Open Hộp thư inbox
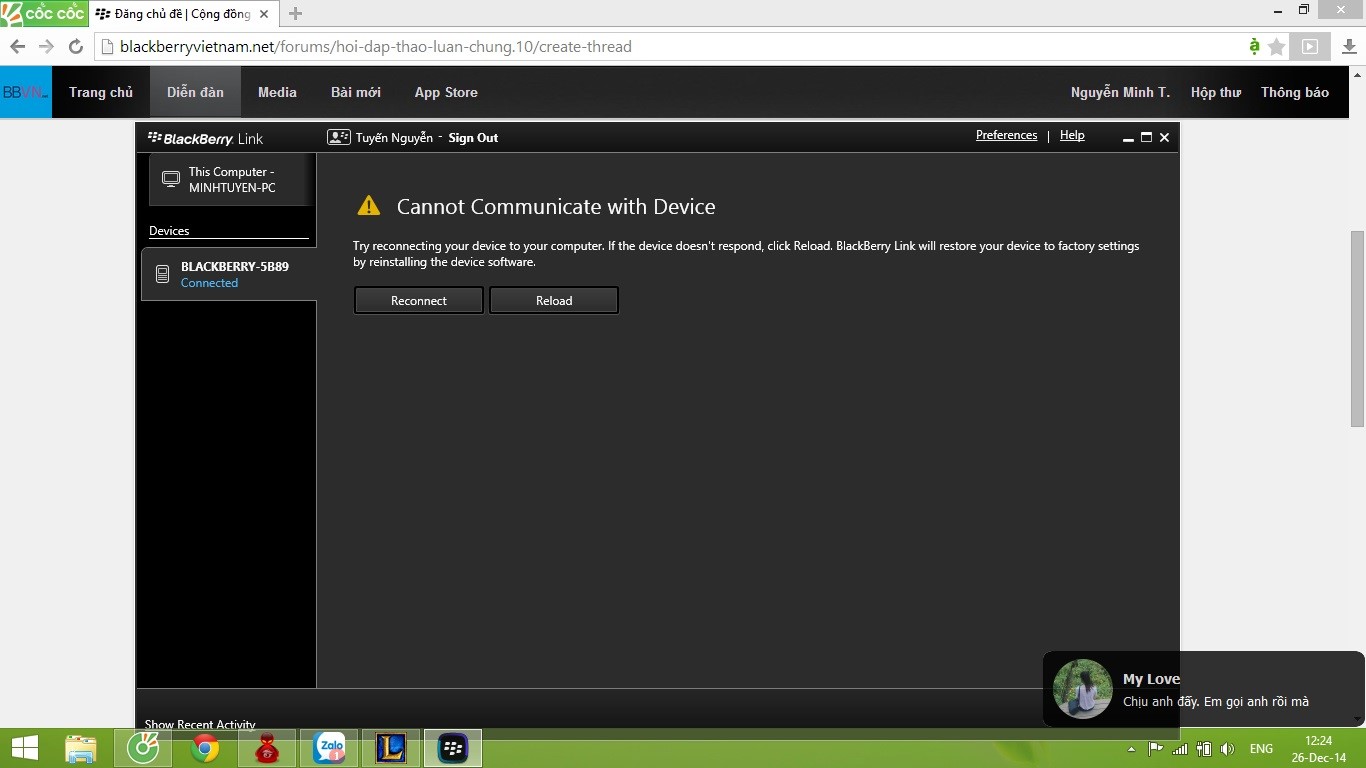1366x768 pixels. tap(1216, 92)
